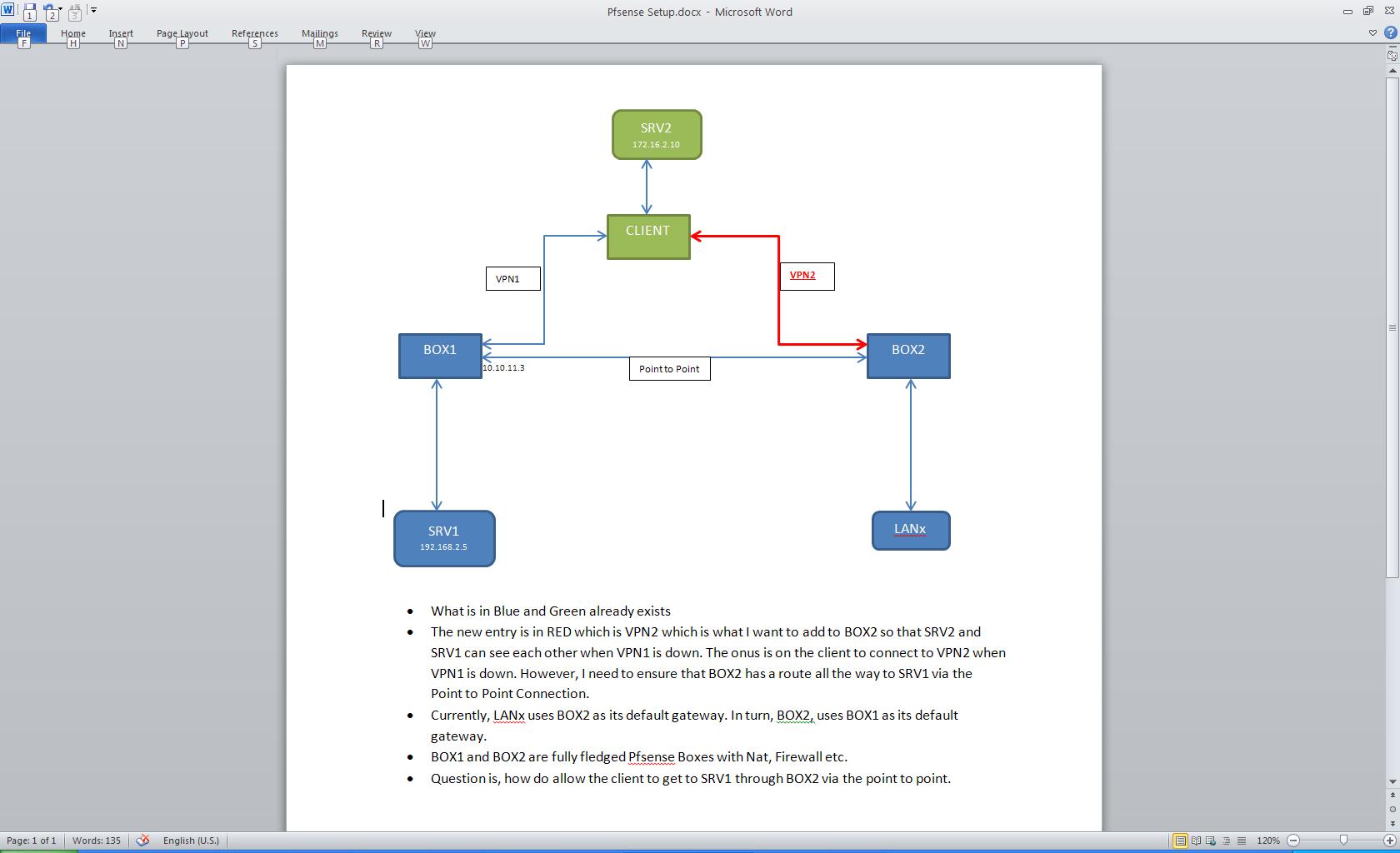Click the proofing errors spell-check icon
1400x853 pixels.
[x=142, y=841]
